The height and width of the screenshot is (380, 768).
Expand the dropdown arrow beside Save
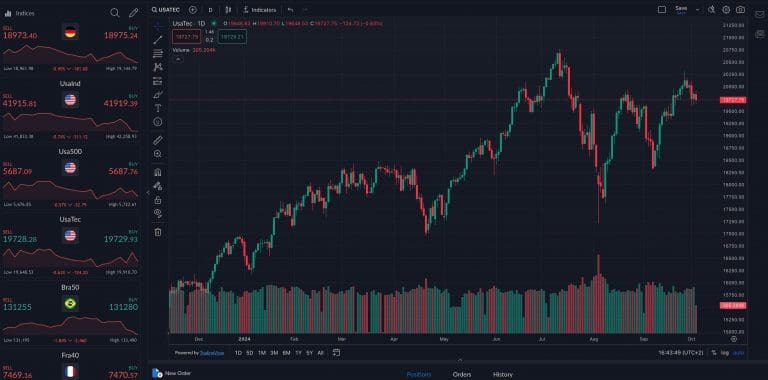pos(697,9)
